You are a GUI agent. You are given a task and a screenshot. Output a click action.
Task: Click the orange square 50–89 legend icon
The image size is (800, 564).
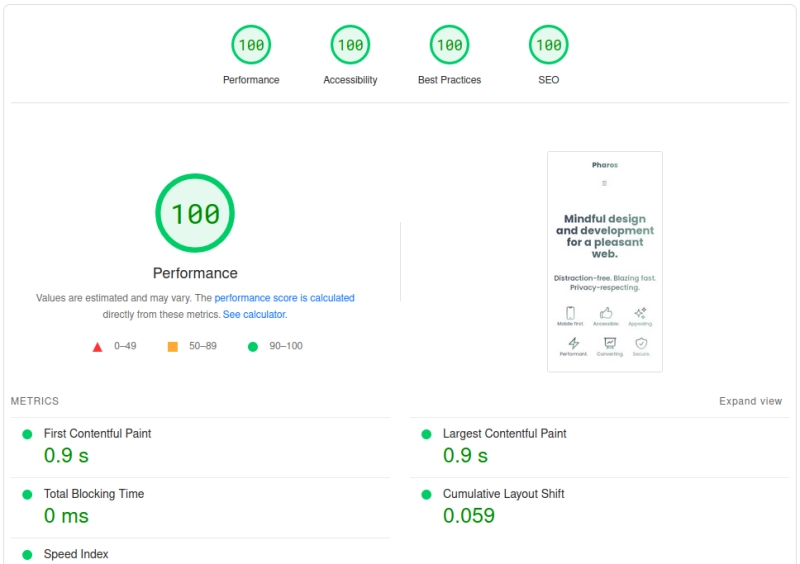[173, 347]
